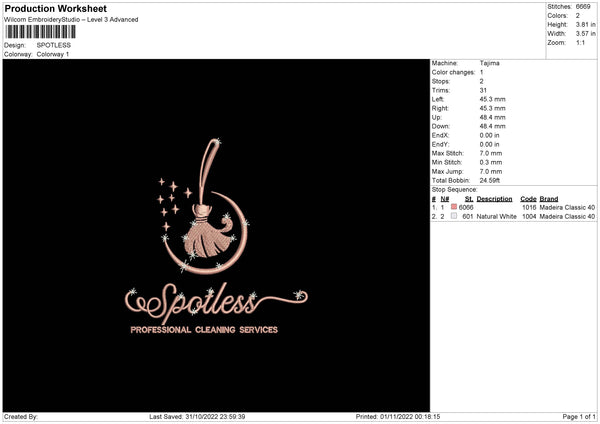Click thread code 1004 in stop row 2
Screen dimensions: 600x424
[x=529, y=217]
